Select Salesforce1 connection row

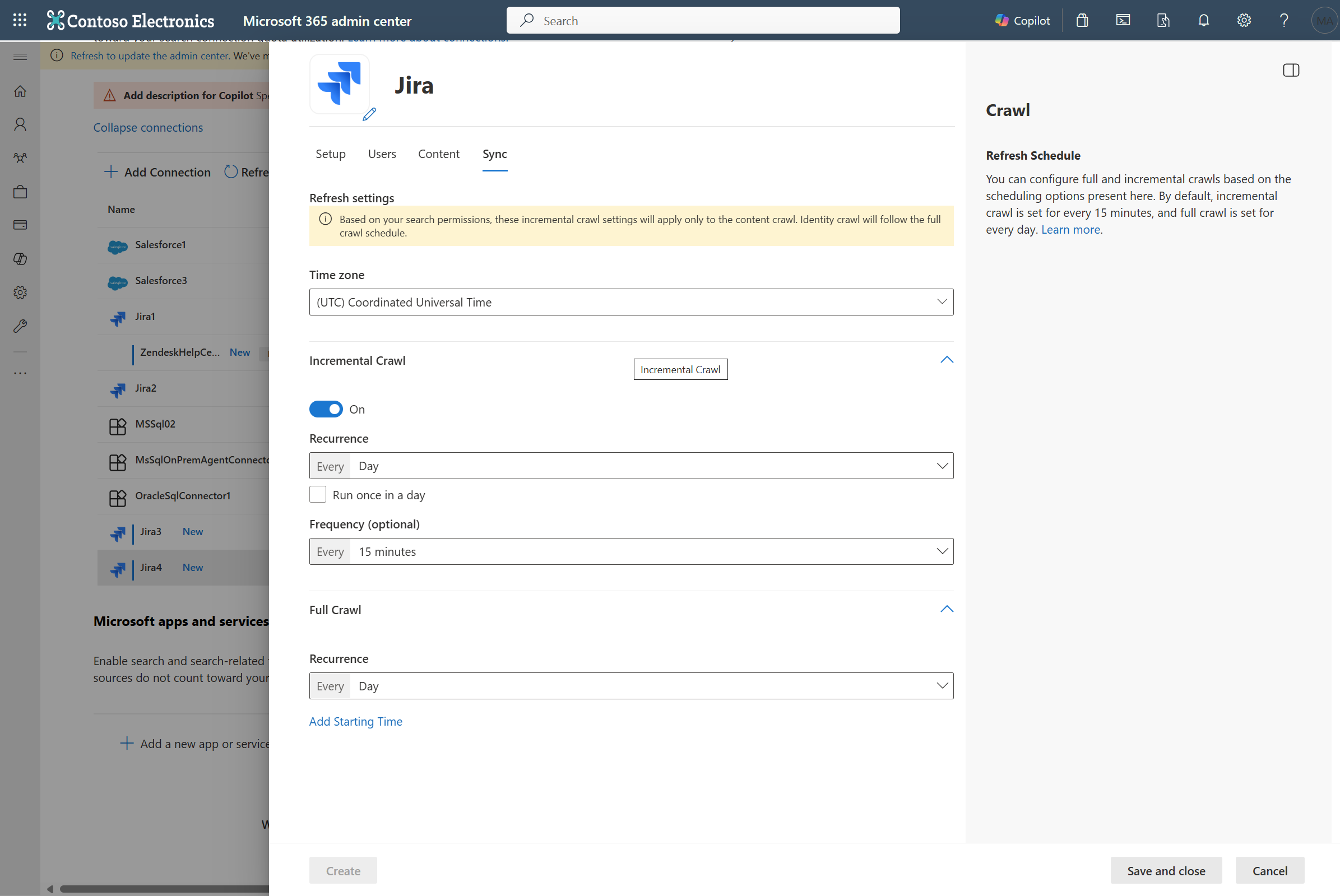point(183,244)
